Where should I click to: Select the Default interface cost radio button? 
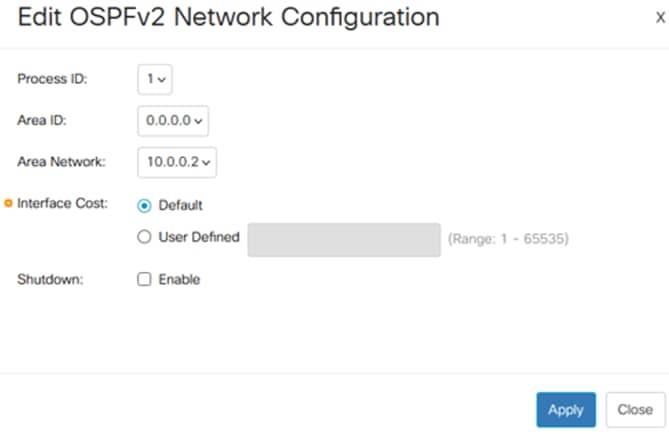(145, 205)
